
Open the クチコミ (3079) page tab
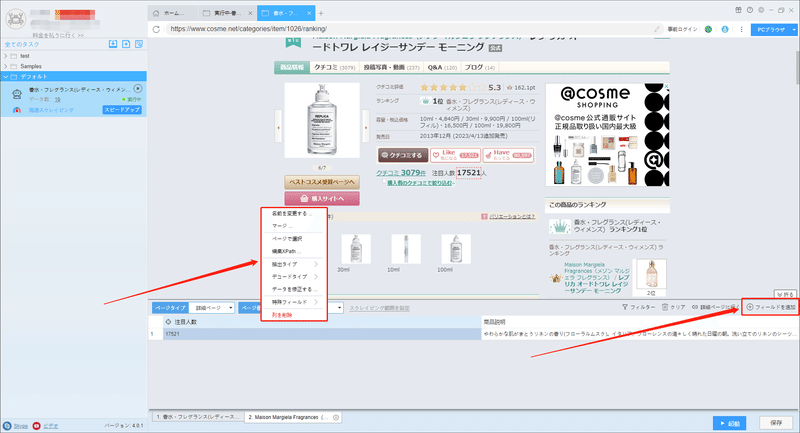[x=334, y=67]
